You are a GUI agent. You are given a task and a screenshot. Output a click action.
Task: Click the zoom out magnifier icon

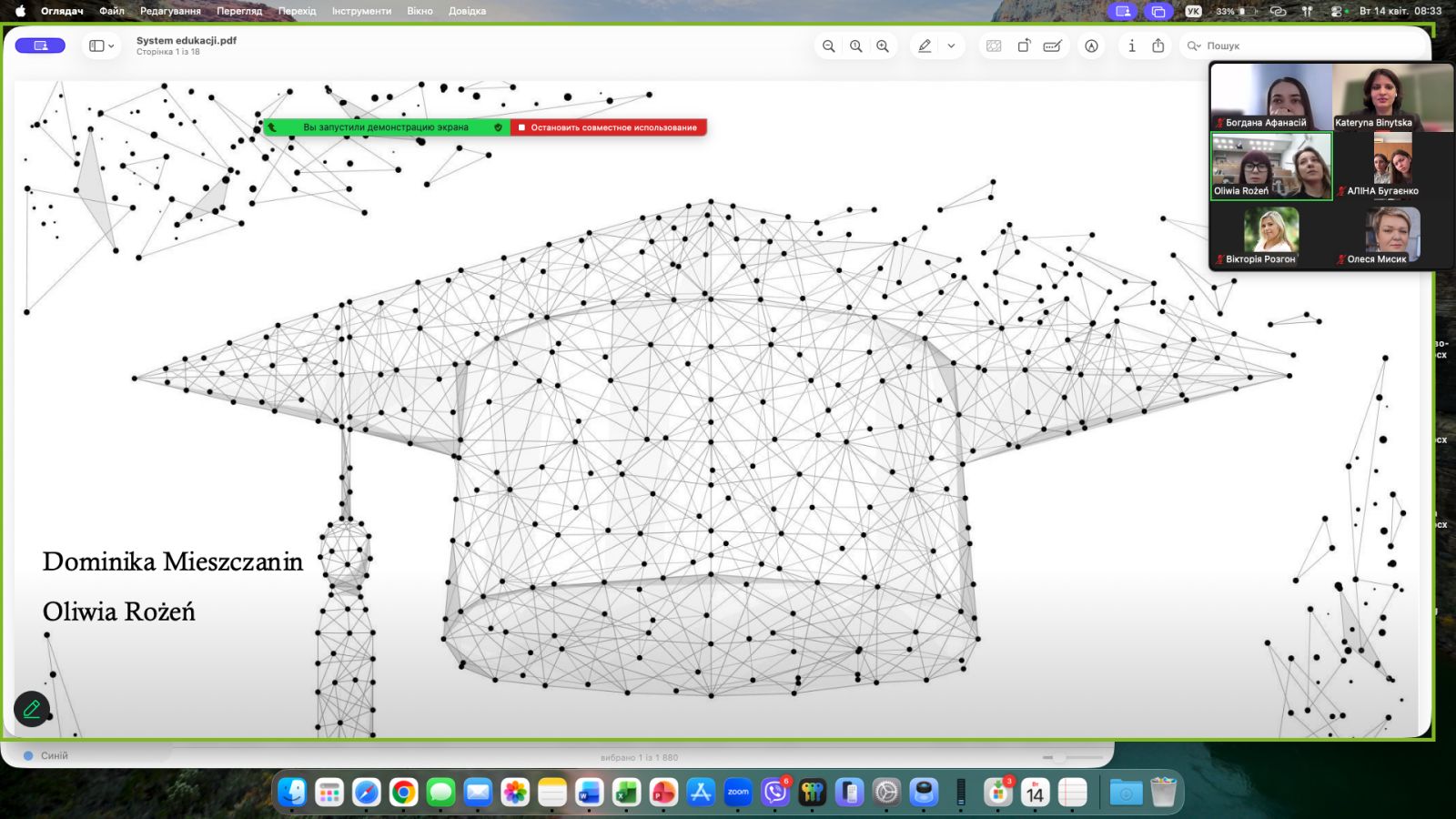[x=828, y=46]
